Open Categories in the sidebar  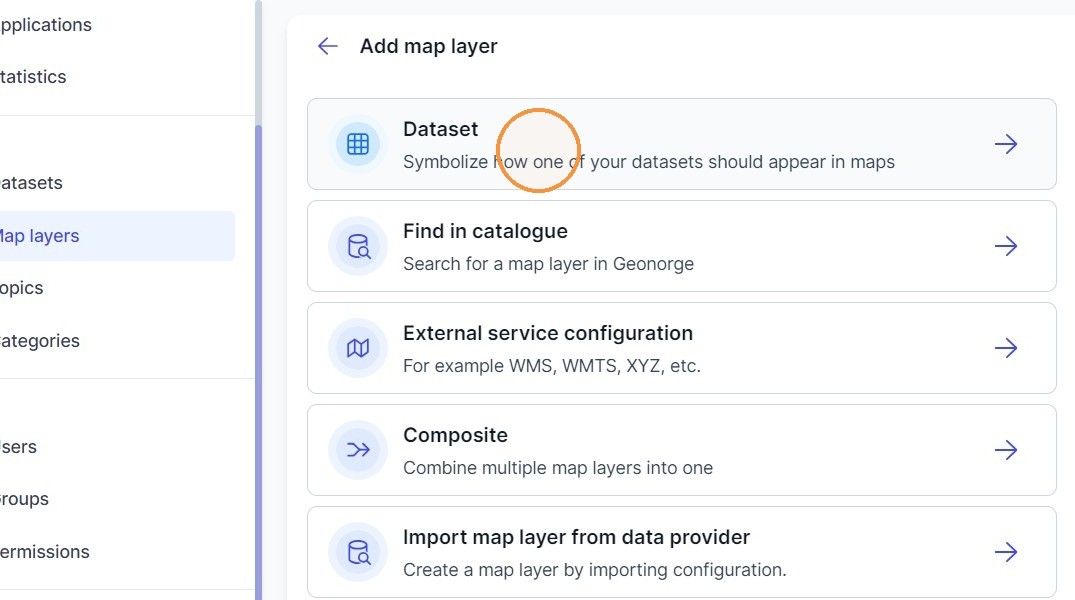point(39,341)
